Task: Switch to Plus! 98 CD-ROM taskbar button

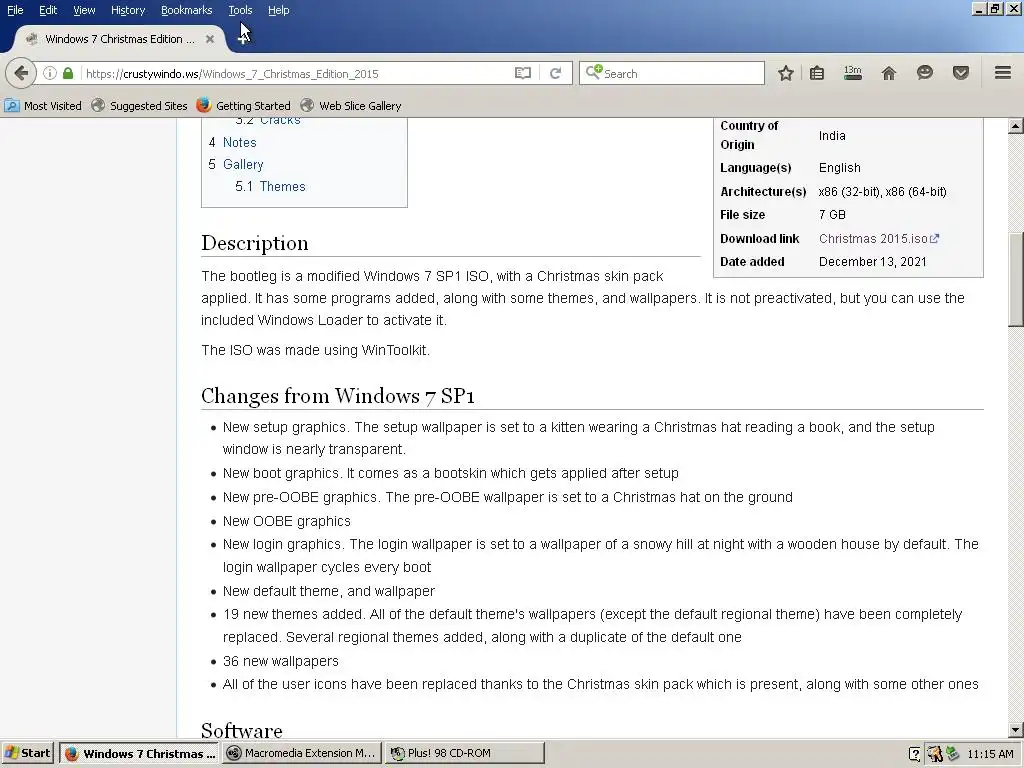Action: tap(464, 753)
